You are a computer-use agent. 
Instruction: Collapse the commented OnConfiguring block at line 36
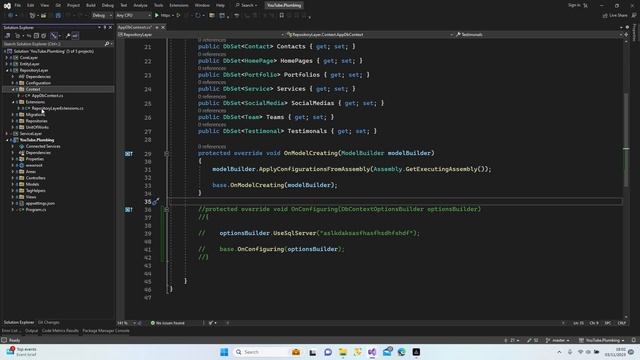pos(167,209)
